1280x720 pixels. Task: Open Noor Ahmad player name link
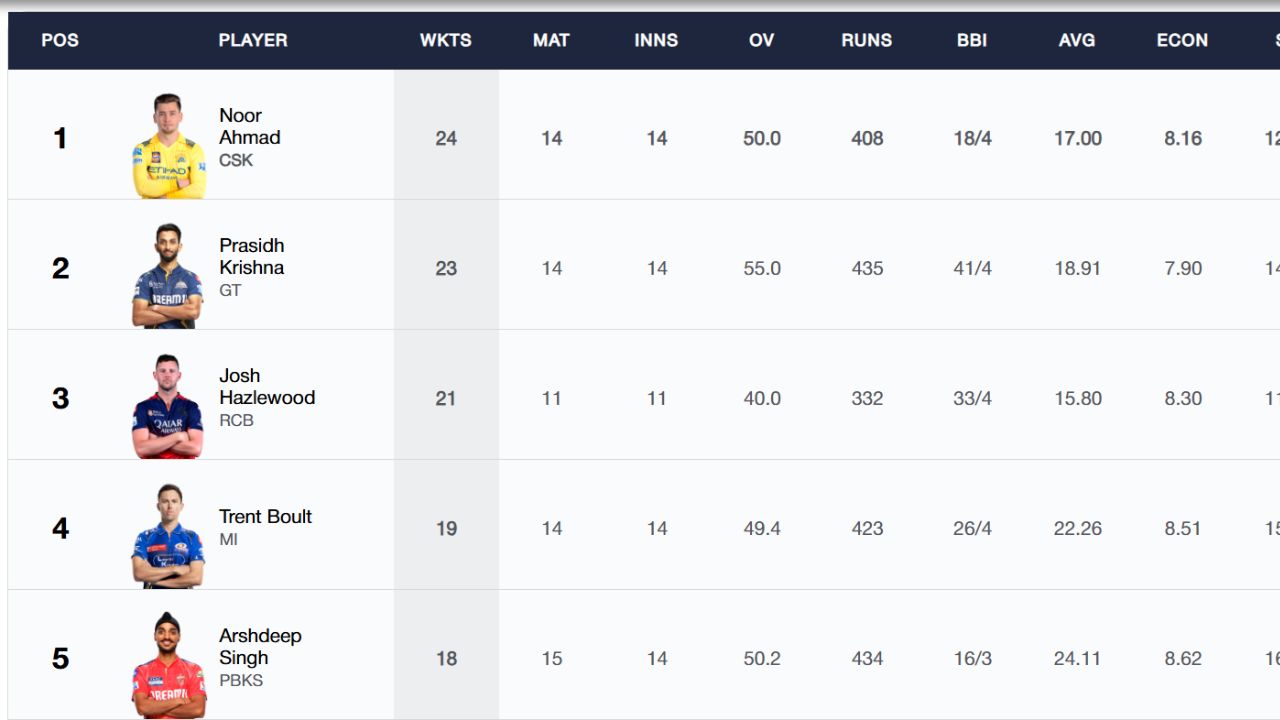[x=250, y=126]
